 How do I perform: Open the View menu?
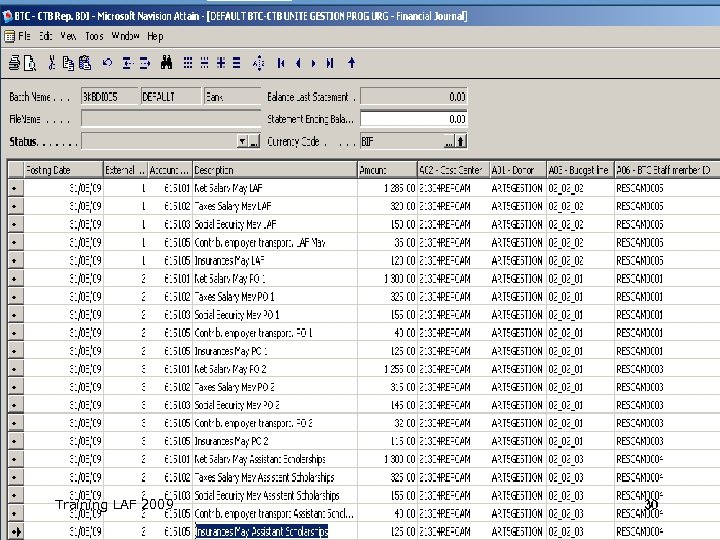(x=68, y=36)
